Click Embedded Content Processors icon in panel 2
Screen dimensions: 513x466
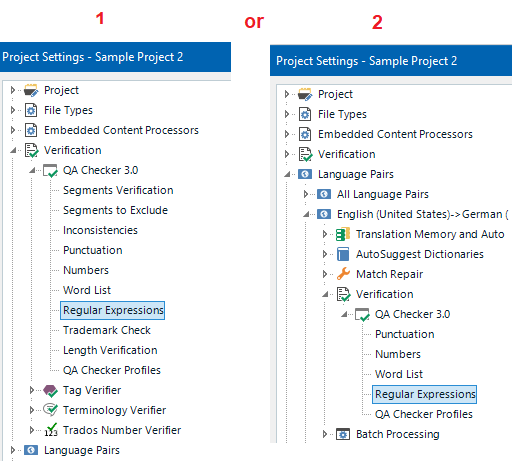[x=305, y=134]
